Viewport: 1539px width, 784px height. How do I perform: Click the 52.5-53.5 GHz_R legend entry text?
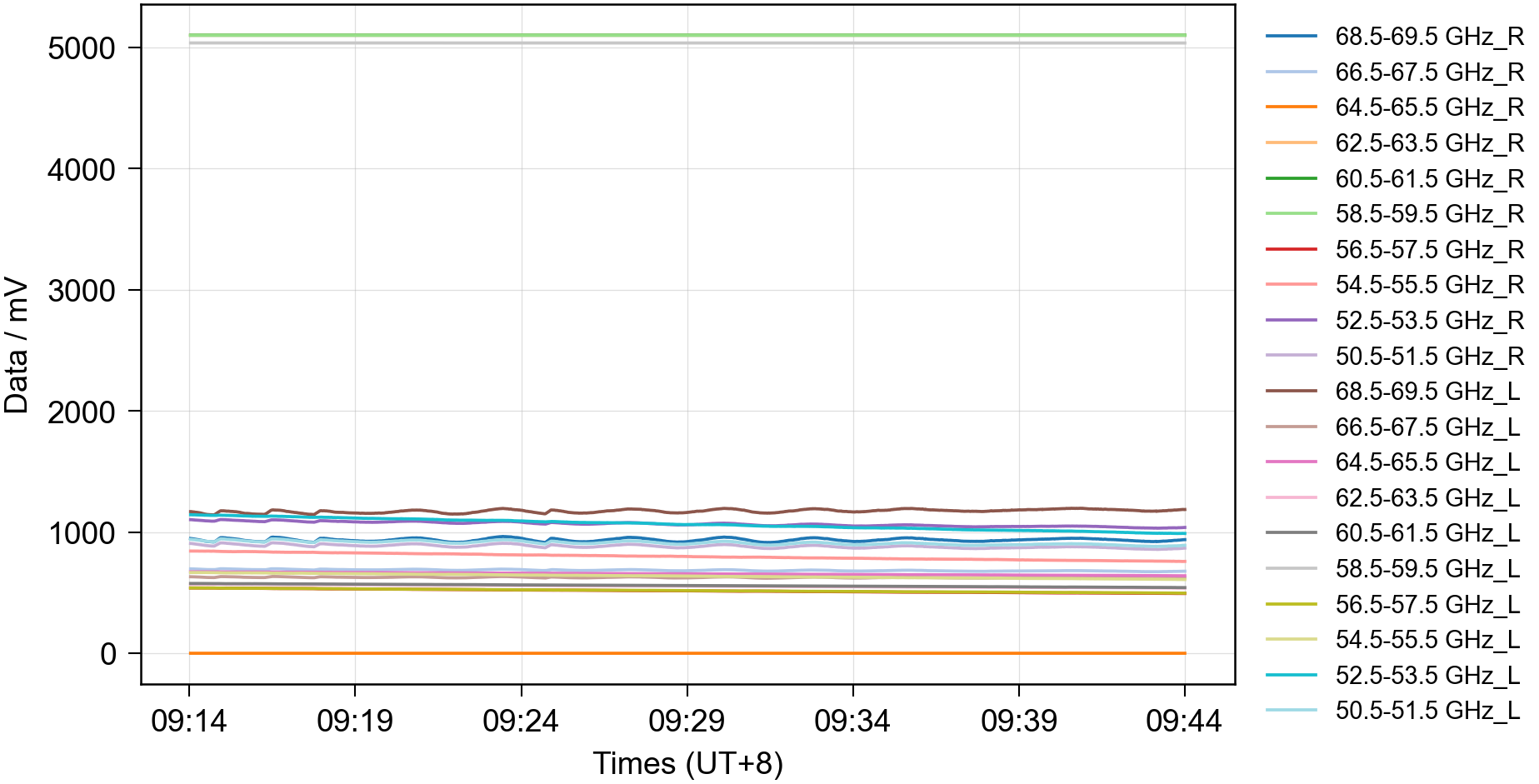pyautogui.click(x=1429, y=321)
